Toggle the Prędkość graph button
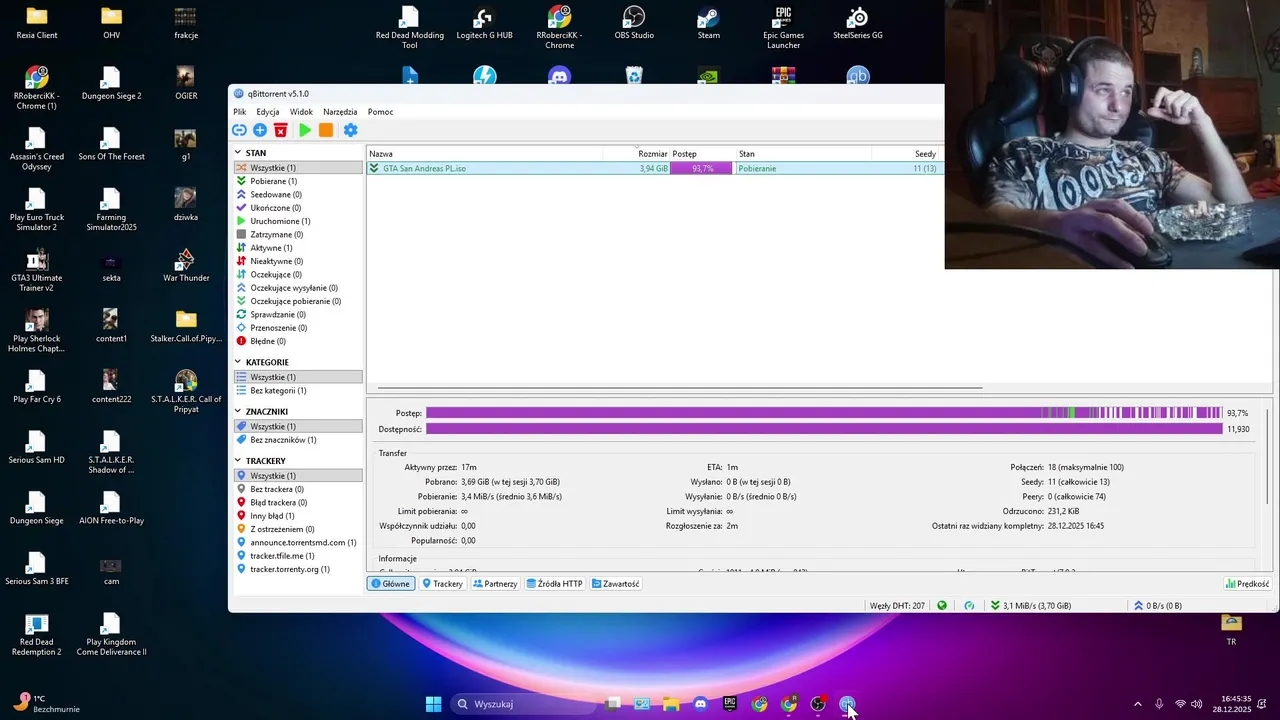Screen dimensions: 1280x720 point(1247,584)
